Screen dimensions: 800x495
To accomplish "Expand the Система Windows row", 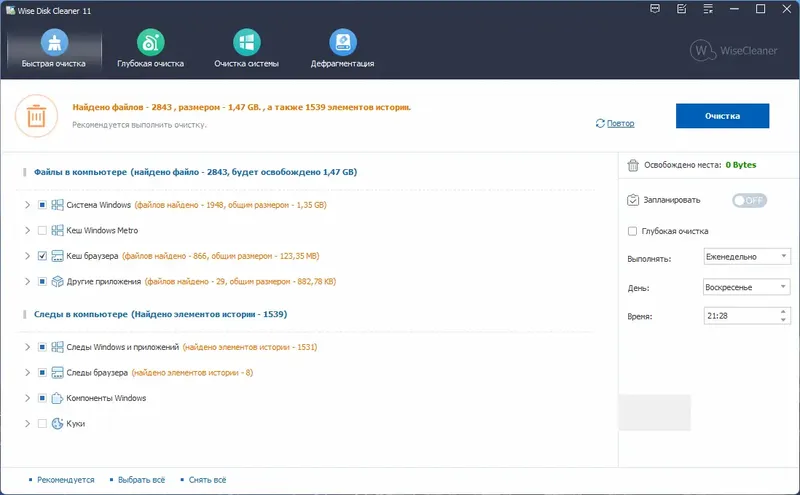I will tap(28, 205).
